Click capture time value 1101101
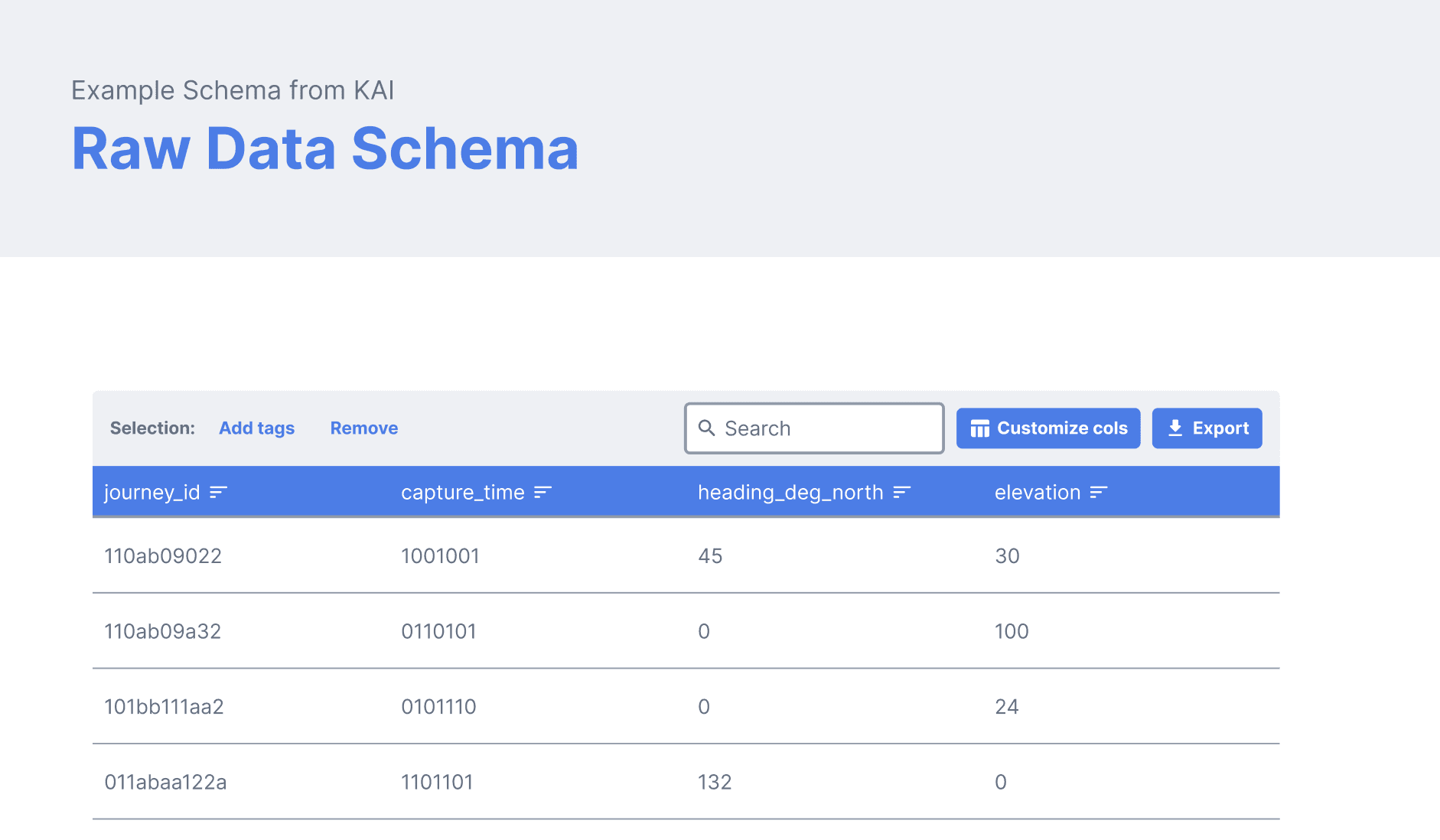The image size is (1440, 840). 438,782
